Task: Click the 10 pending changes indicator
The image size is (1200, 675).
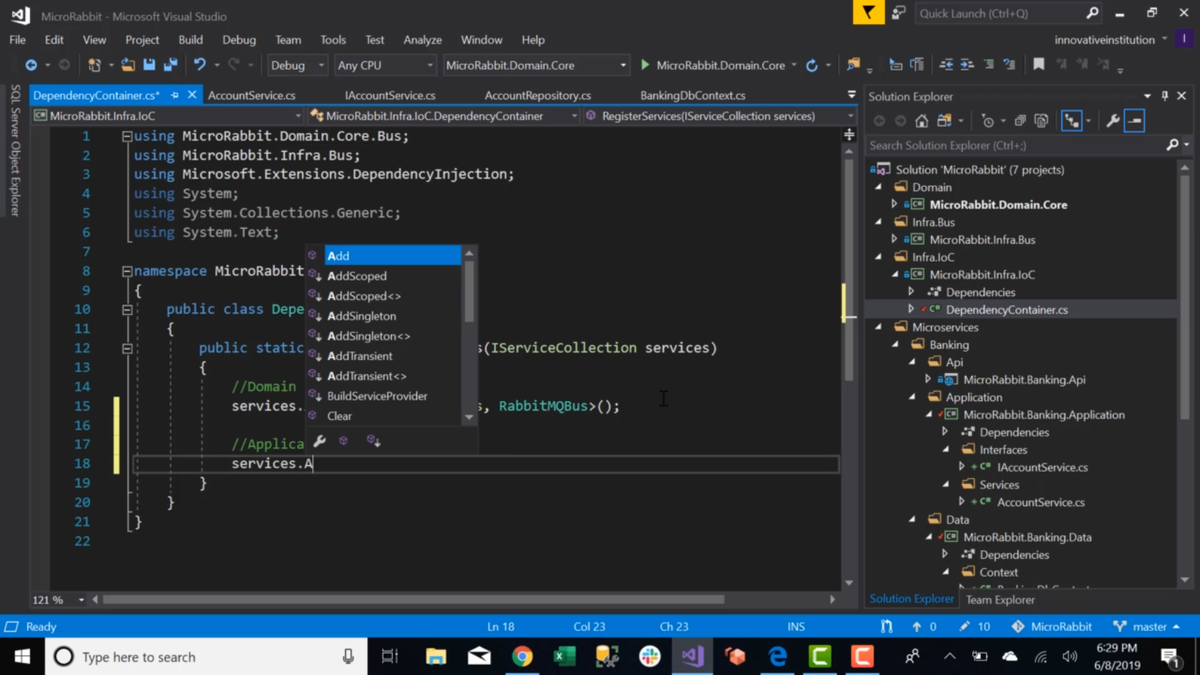Action: click(x=974, y=627)
